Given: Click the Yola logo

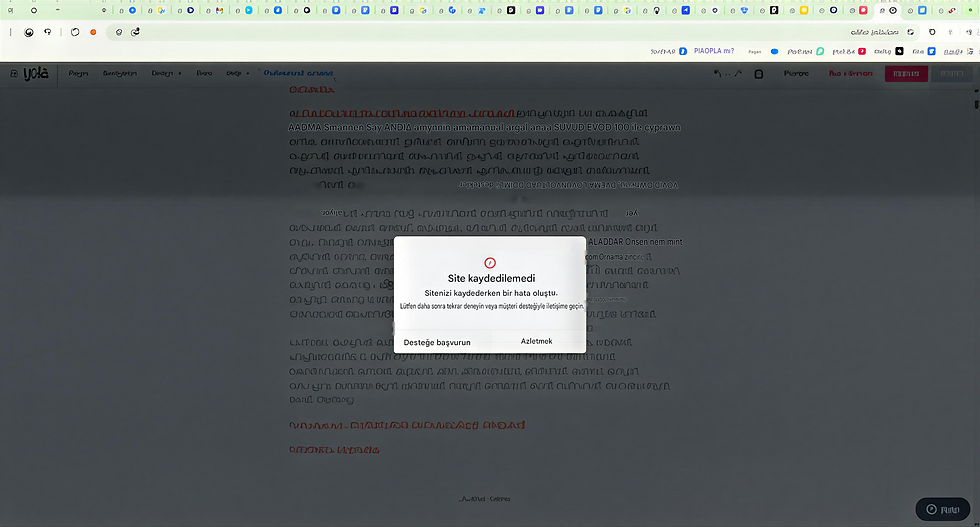Looking at the screenshot, I should point(36,74).
